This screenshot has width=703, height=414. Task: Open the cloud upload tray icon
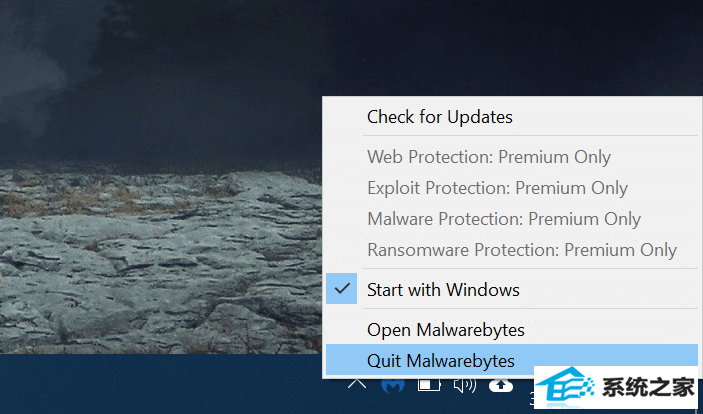coord(501,385)
